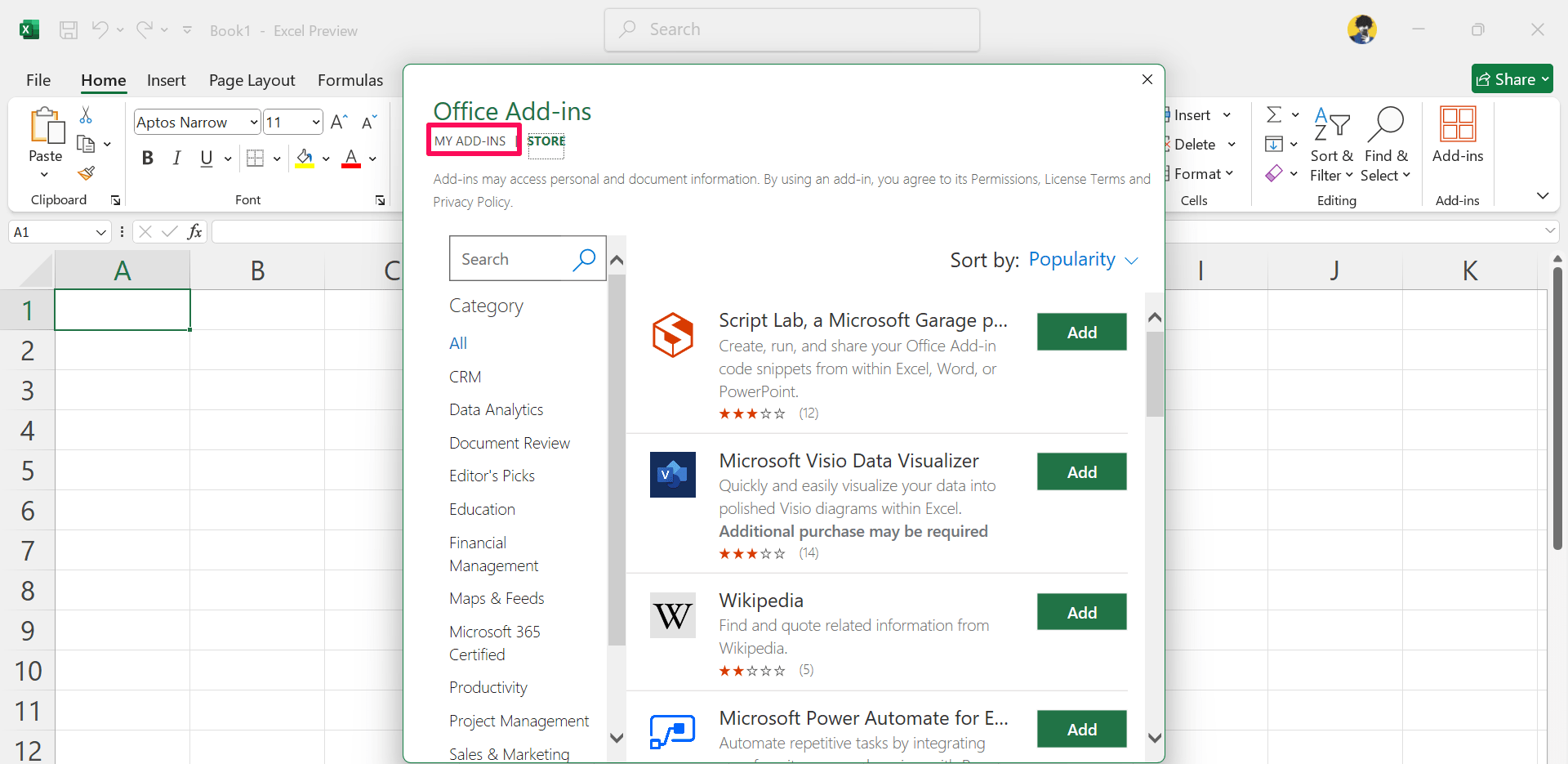The width and height of the screenshot is (1568, 764).
Task: Select the Editor's Picks category
Action: [492, 476]
